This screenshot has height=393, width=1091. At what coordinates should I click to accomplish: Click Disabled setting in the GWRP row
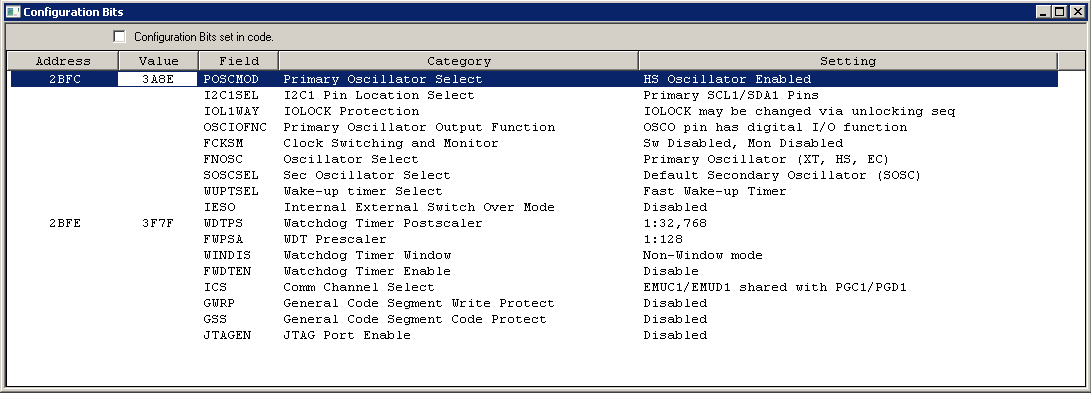(x=675, y=303)
